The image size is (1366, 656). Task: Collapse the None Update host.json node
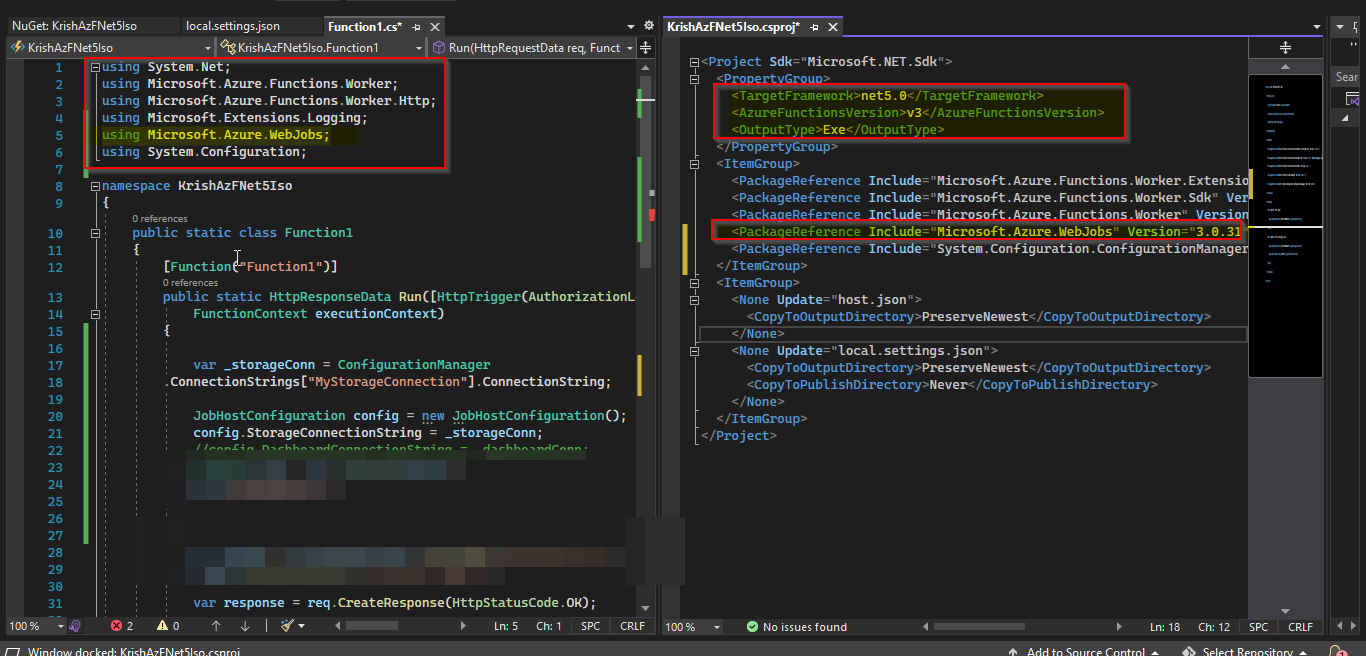coord(695,300)
